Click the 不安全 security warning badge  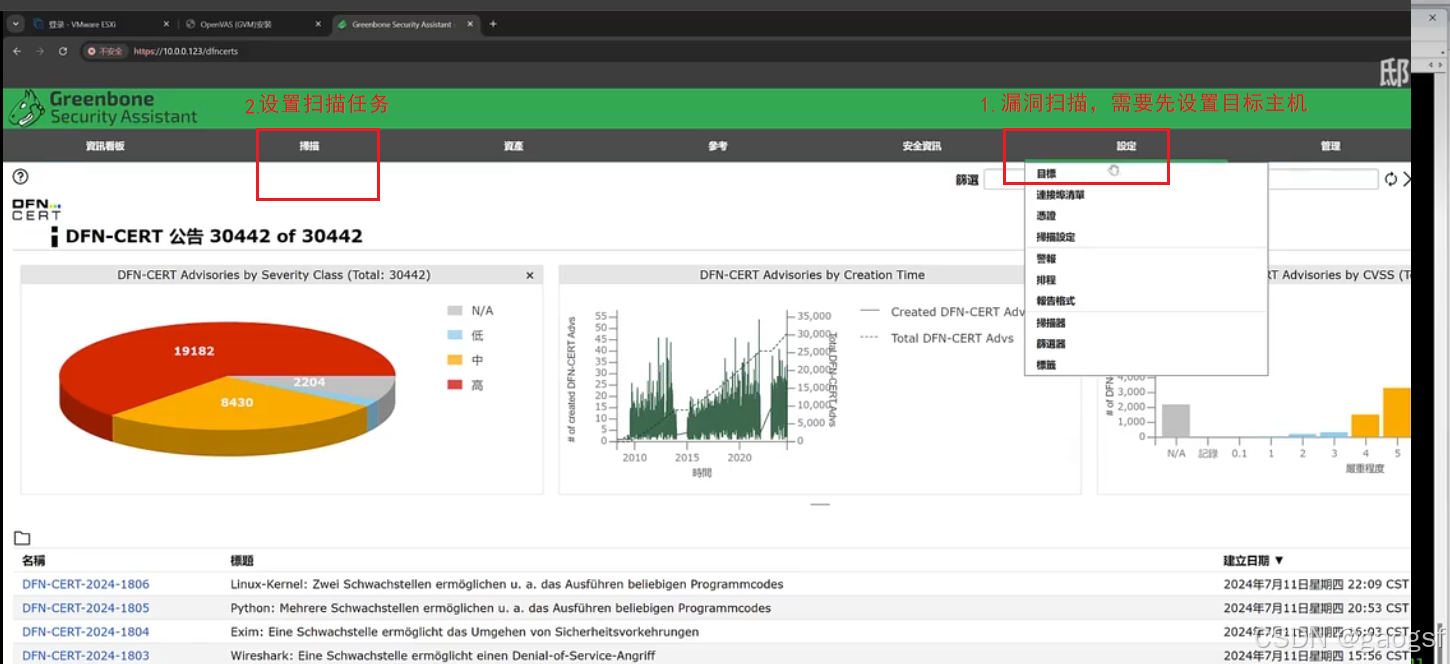point(104,51)
